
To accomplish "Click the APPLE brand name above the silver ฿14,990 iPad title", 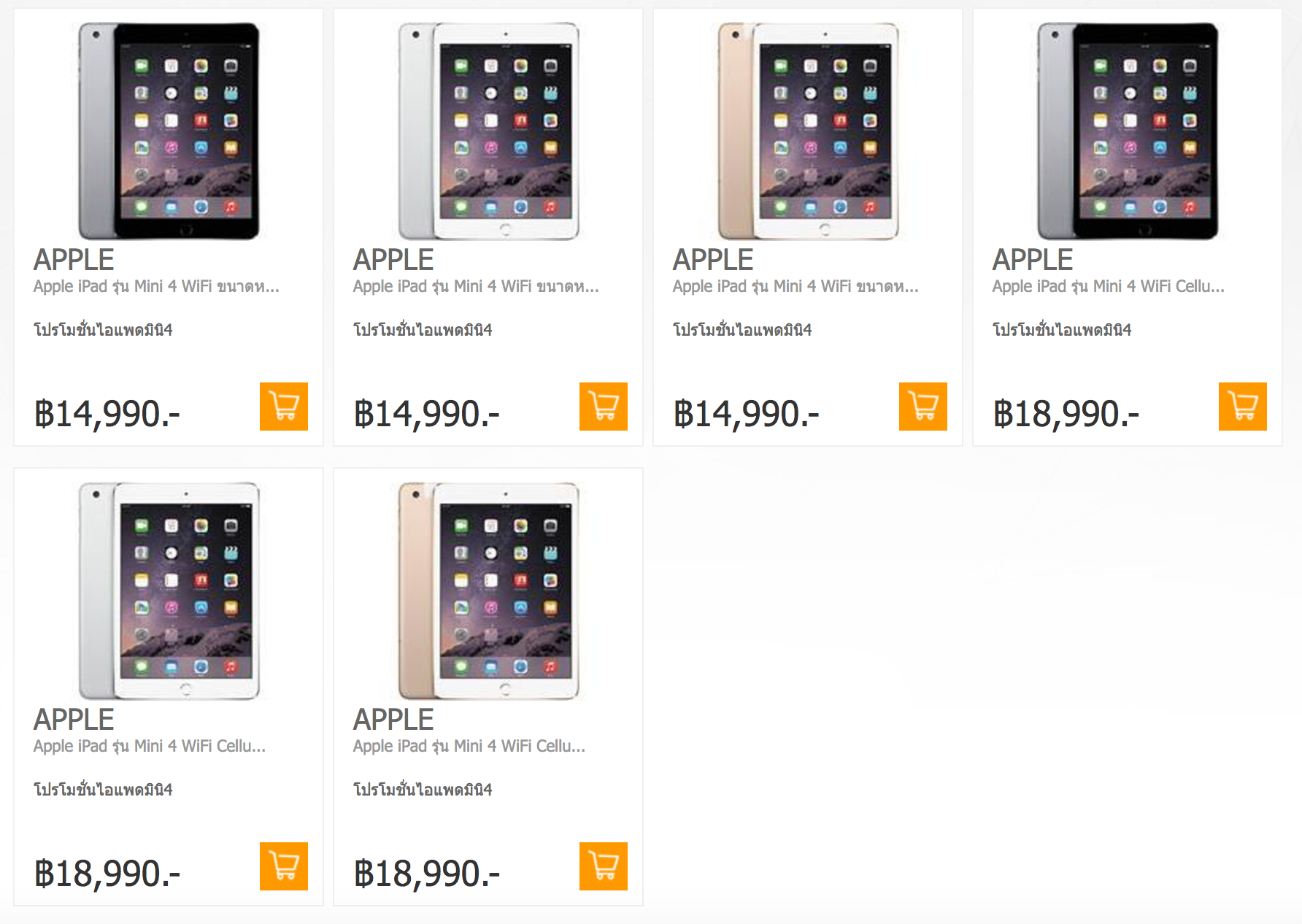I will tap(393, 260).
